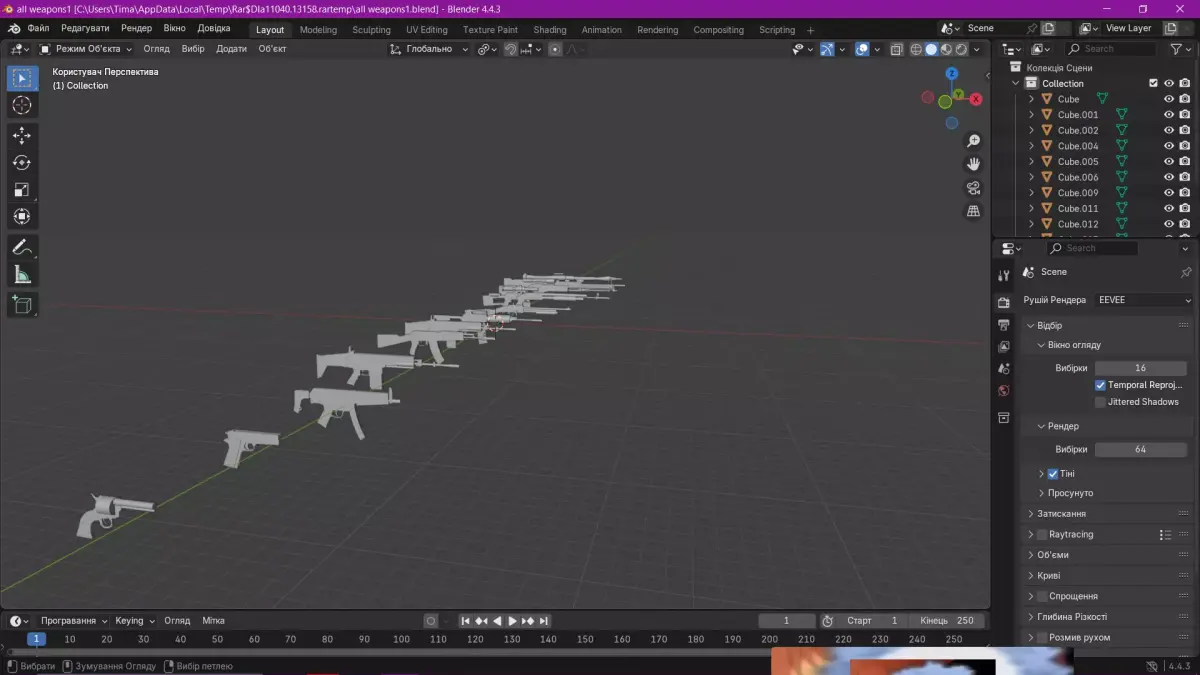Screen dimensions: 1200x675
Task: Toggle eye icon for Cube.009
Action: tap(1168, 193)
